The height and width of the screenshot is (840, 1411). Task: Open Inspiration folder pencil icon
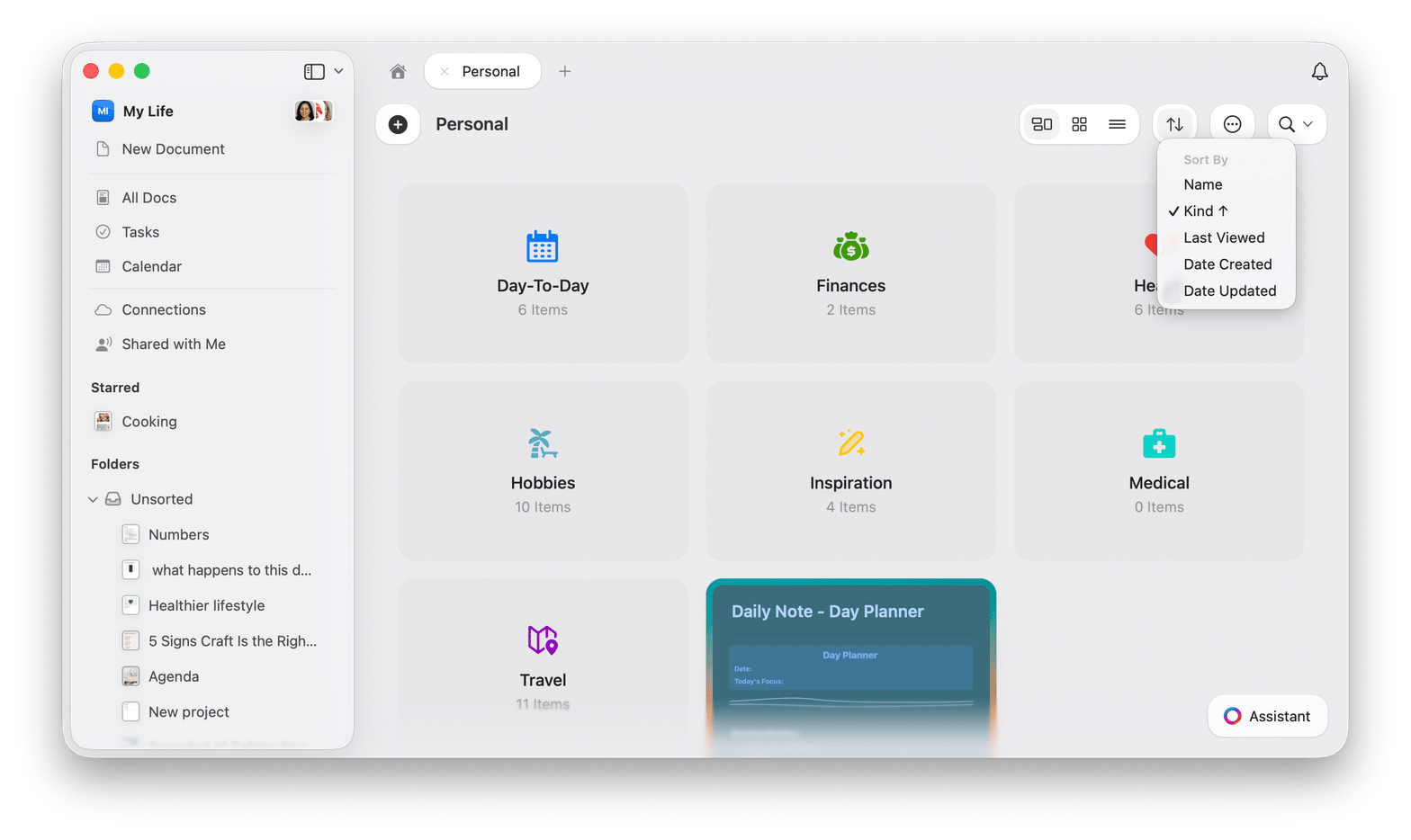tap(850, 442)
